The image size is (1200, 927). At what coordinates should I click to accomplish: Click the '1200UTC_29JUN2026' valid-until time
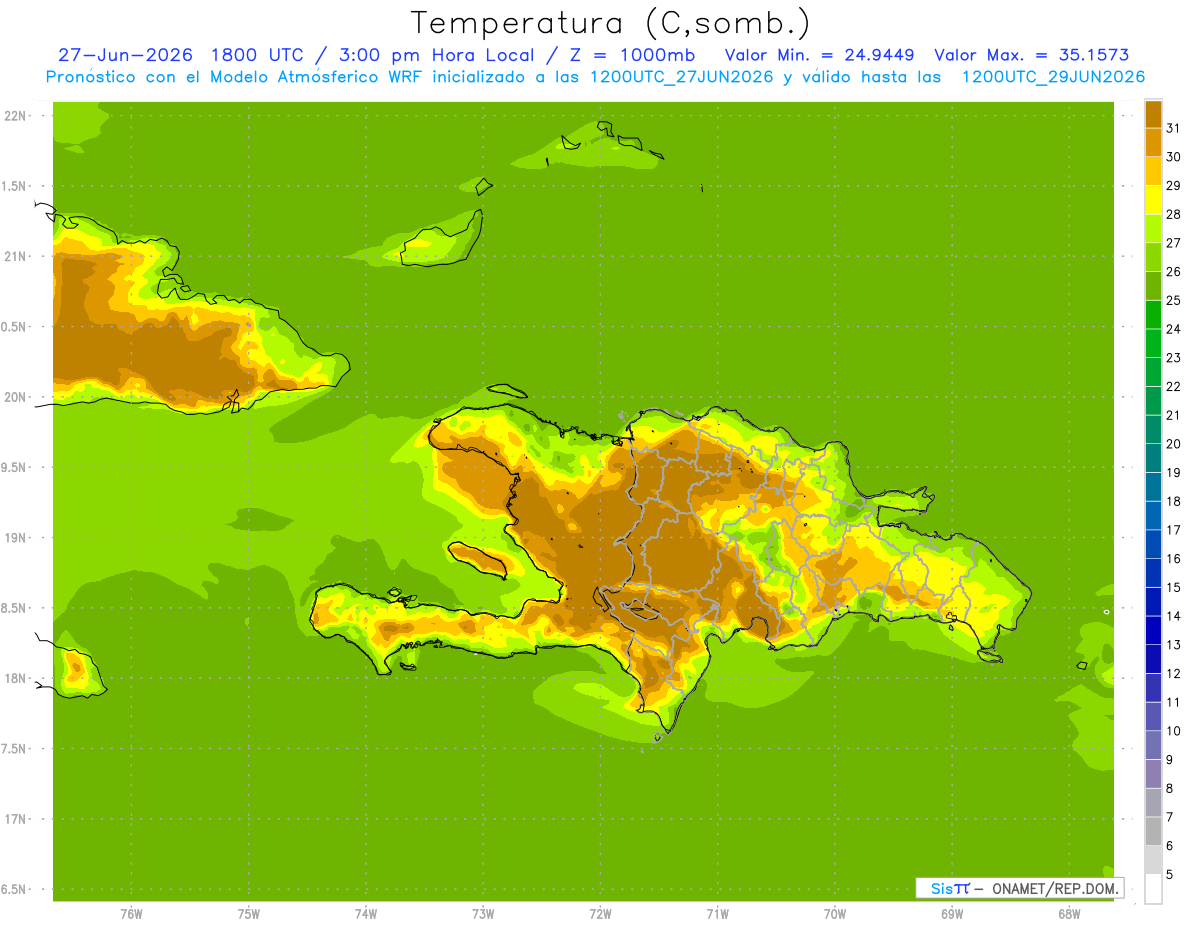click(x=1053, y=77)
